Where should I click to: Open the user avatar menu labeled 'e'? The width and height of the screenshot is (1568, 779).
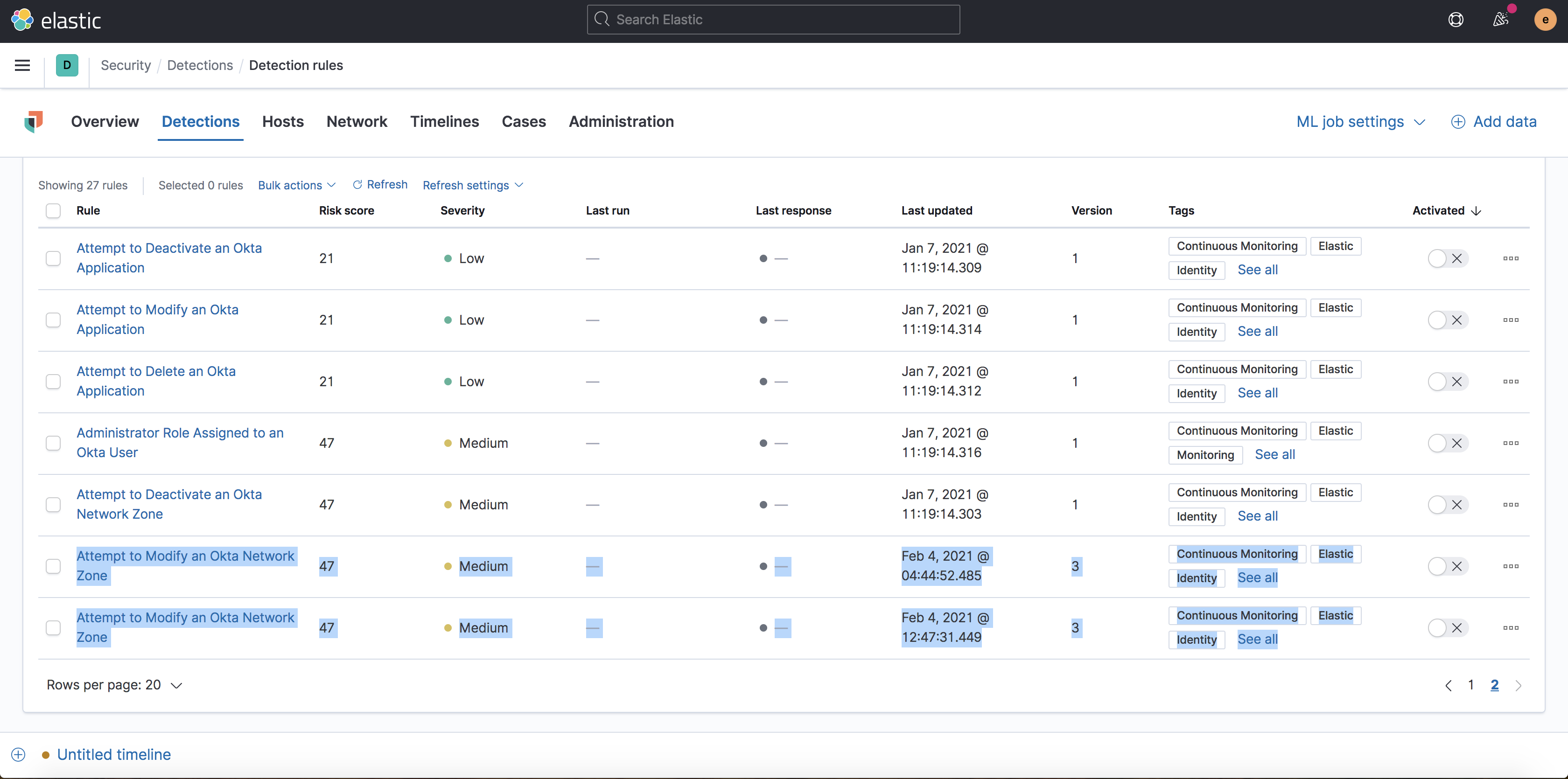[x=1544, y=20]
